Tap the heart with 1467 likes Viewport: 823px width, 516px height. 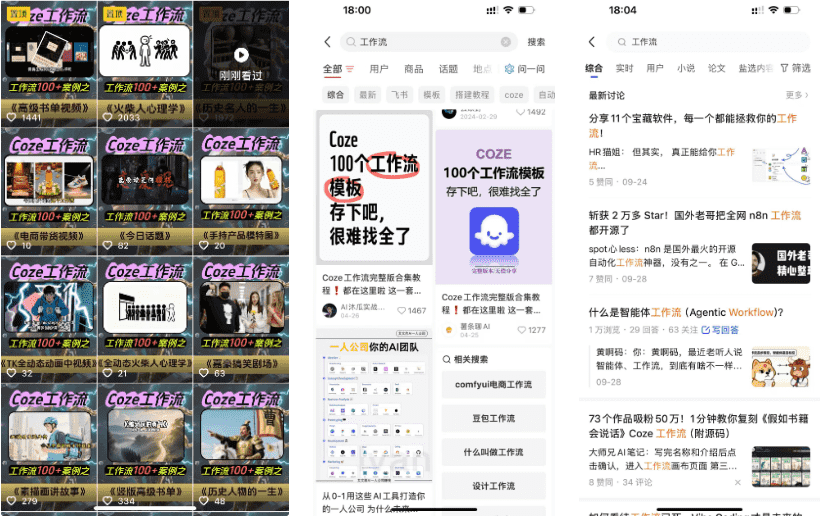402,311
